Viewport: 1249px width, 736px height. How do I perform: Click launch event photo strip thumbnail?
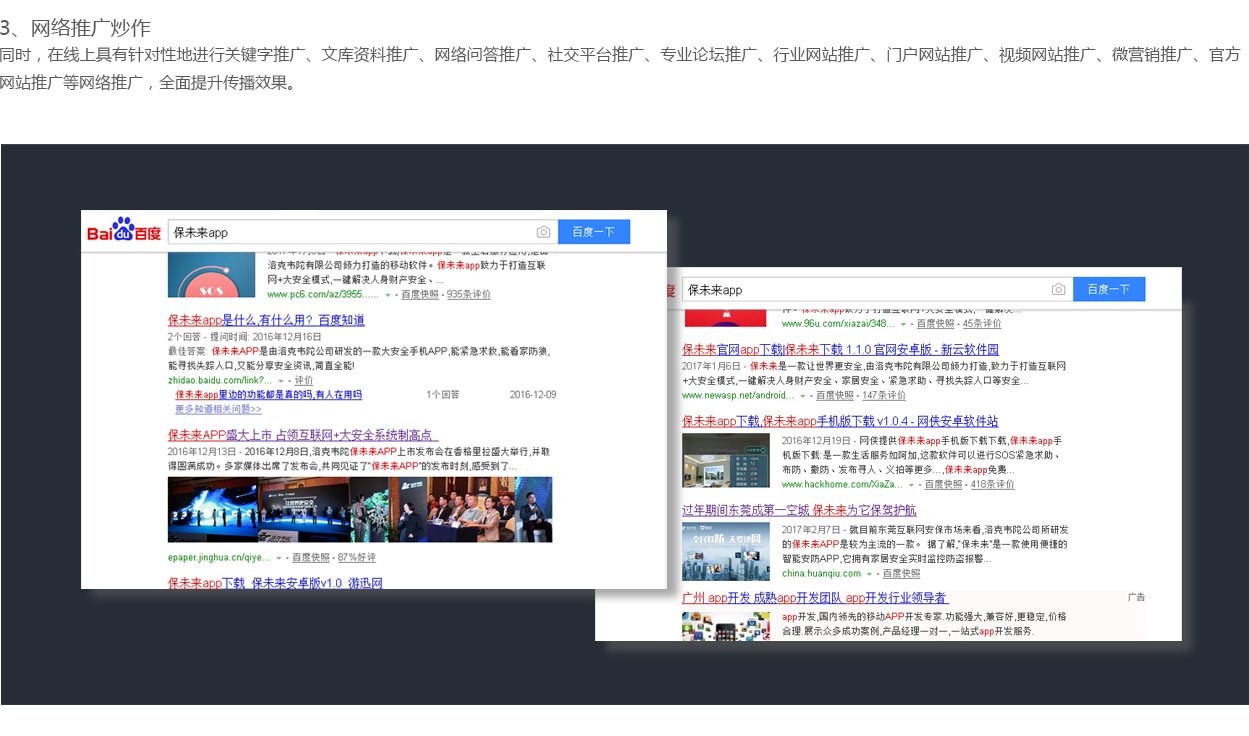pyautogui.click(x=359, y=510)
